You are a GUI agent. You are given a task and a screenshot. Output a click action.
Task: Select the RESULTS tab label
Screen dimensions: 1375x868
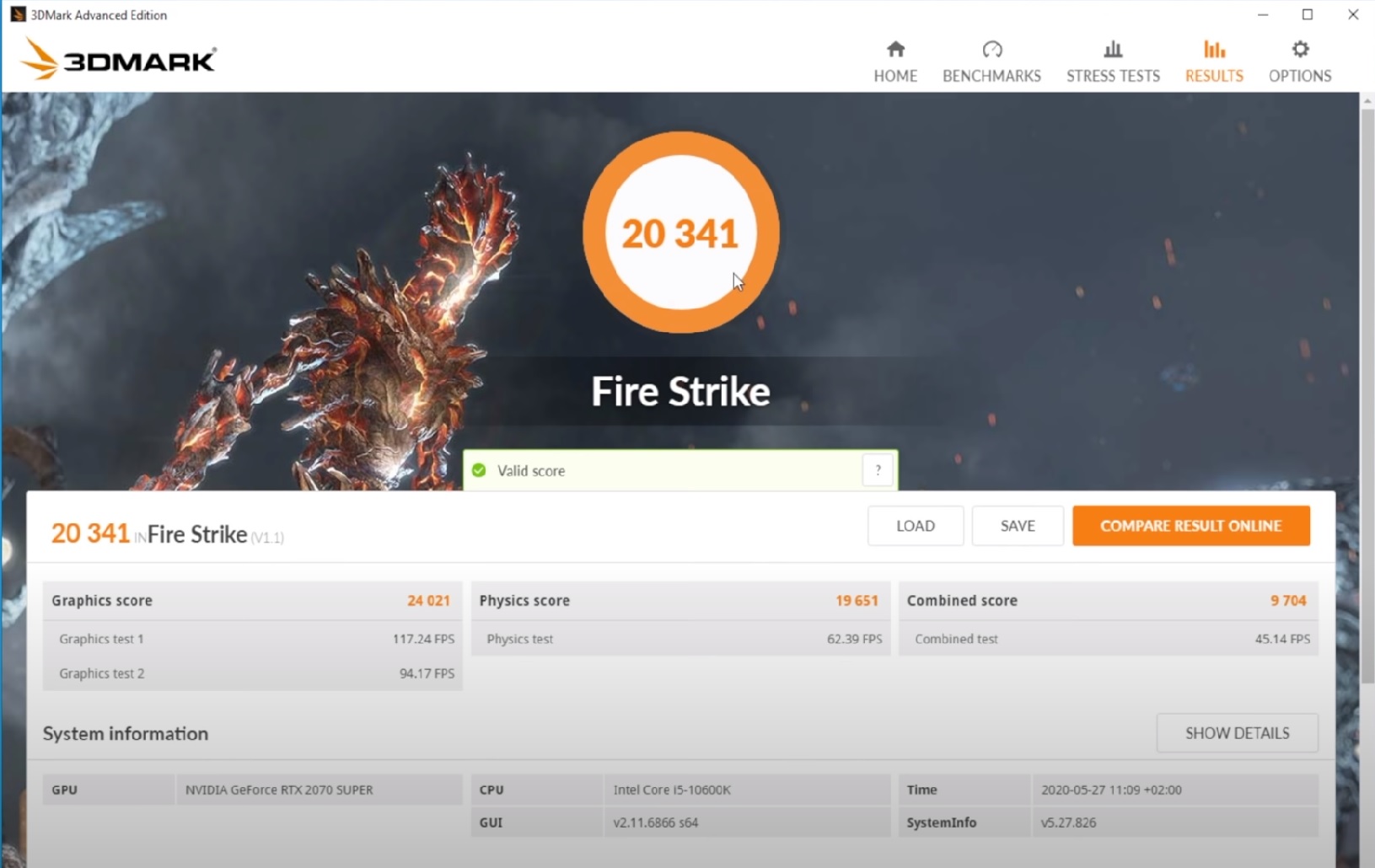tap(1214, 76)
